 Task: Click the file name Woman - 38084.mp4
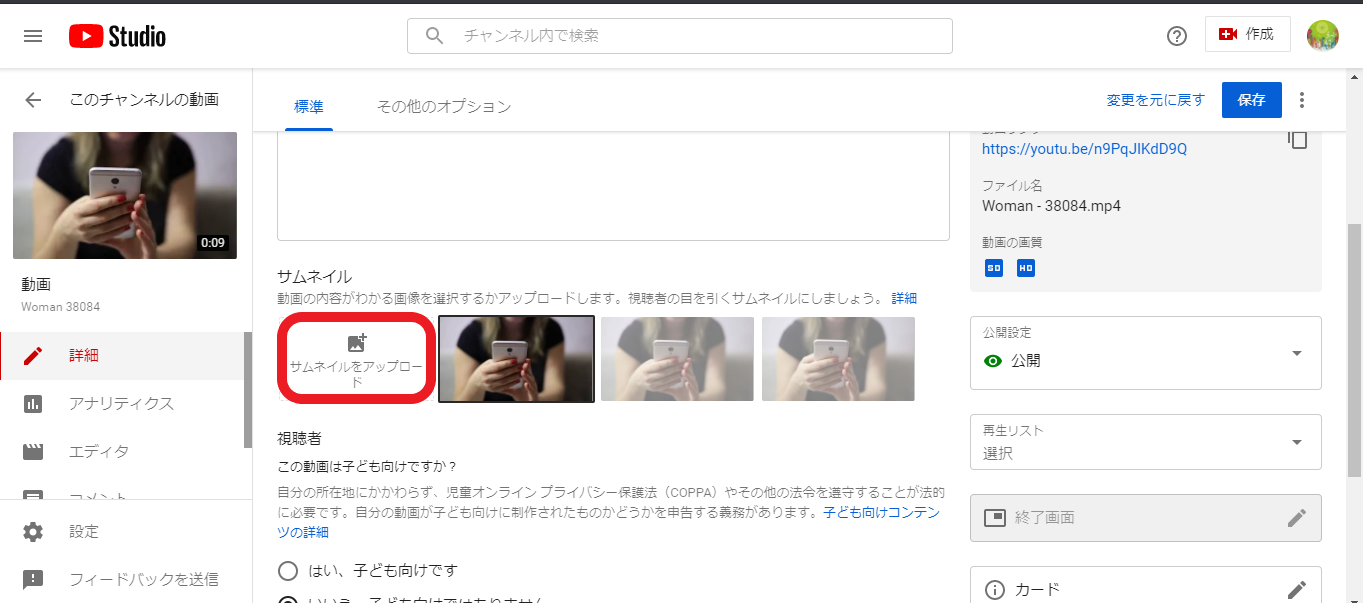coord(1051,206)
